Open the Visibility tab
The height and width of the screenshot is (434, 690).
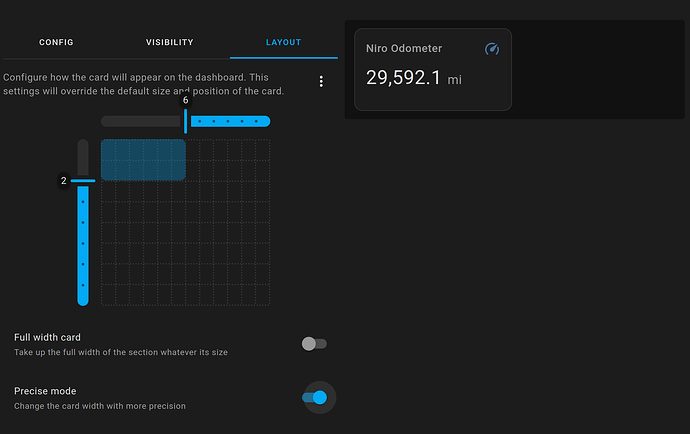point(169,42)
